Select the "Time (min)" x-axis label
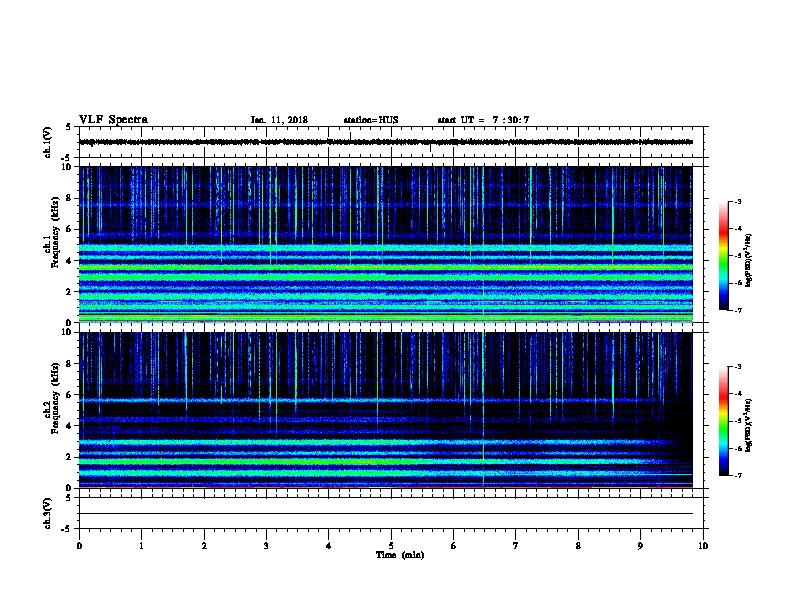The image size is (792, 612). (400, 555)
